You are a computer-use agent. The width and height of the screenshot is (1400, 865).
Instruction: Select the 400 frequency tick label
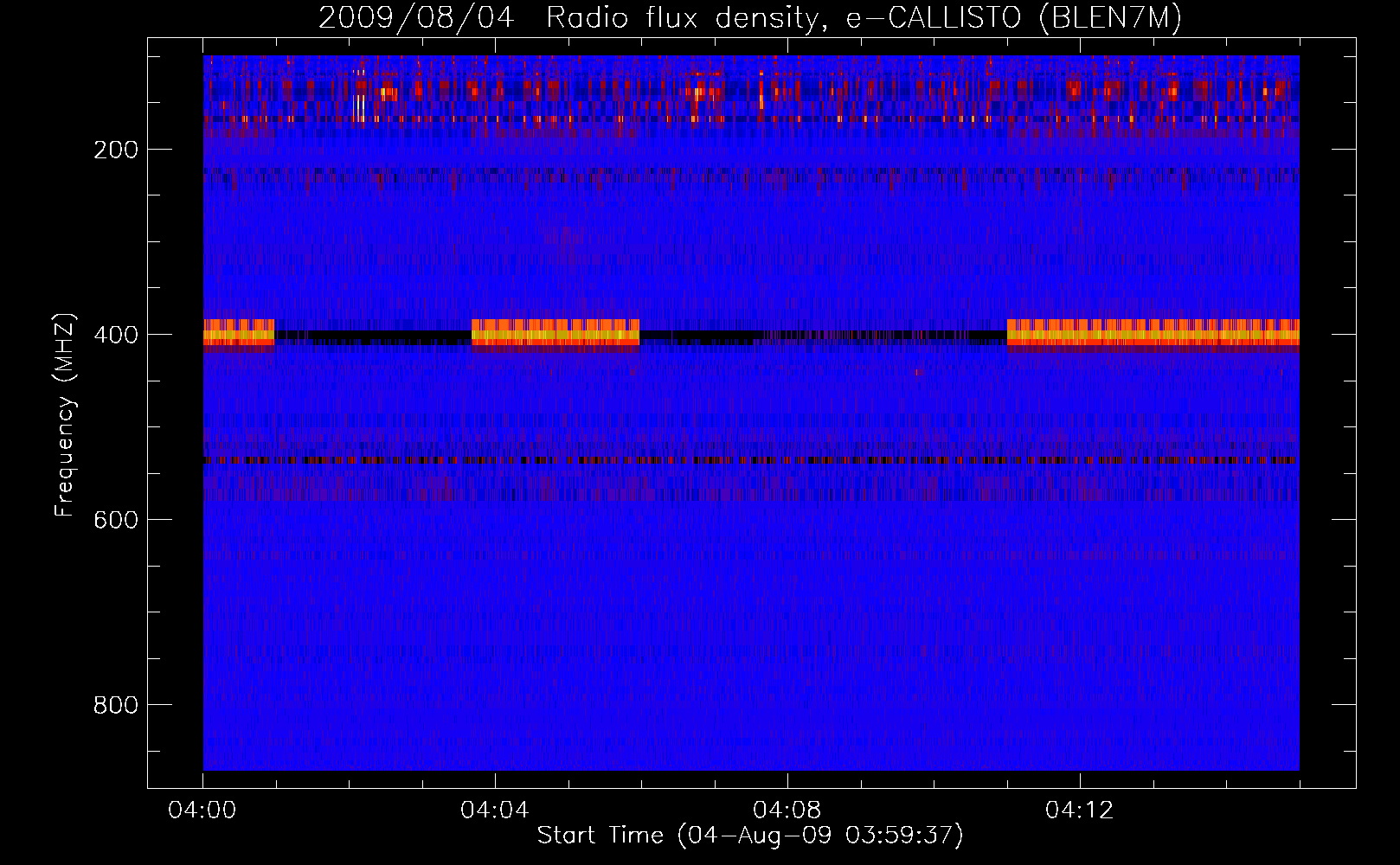point(116,335)
